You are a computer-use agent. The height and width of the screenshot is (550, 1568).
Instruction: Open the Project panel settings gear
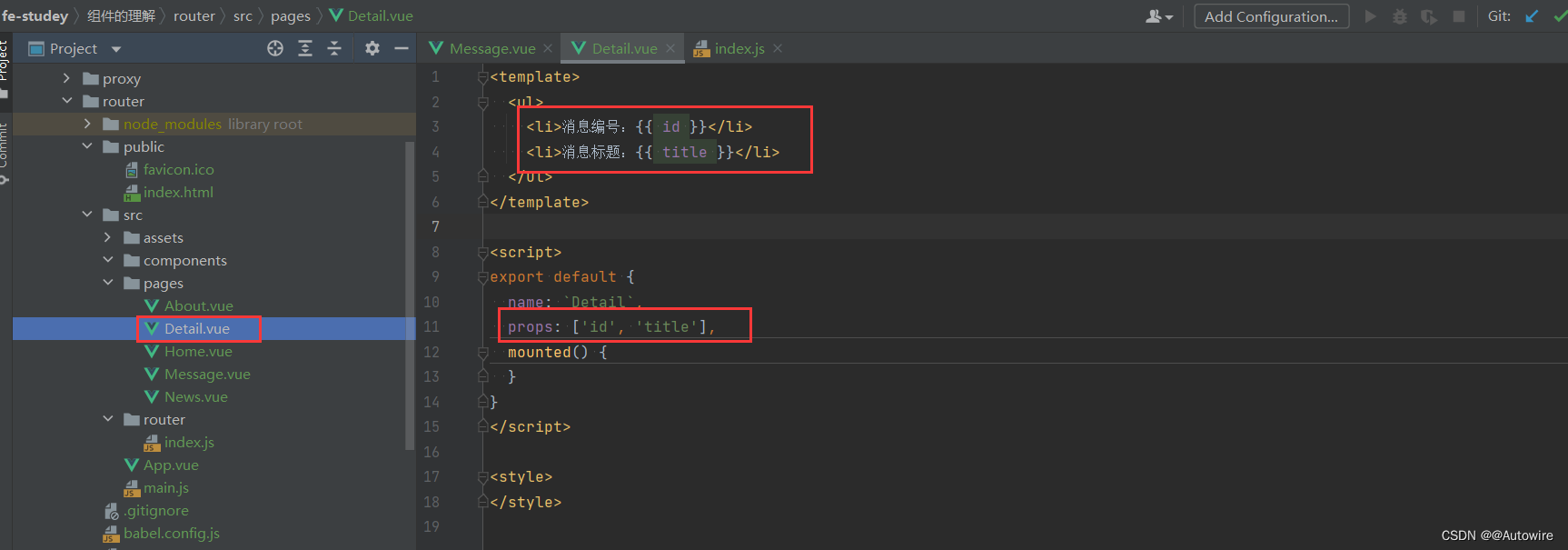coord(372,48)
